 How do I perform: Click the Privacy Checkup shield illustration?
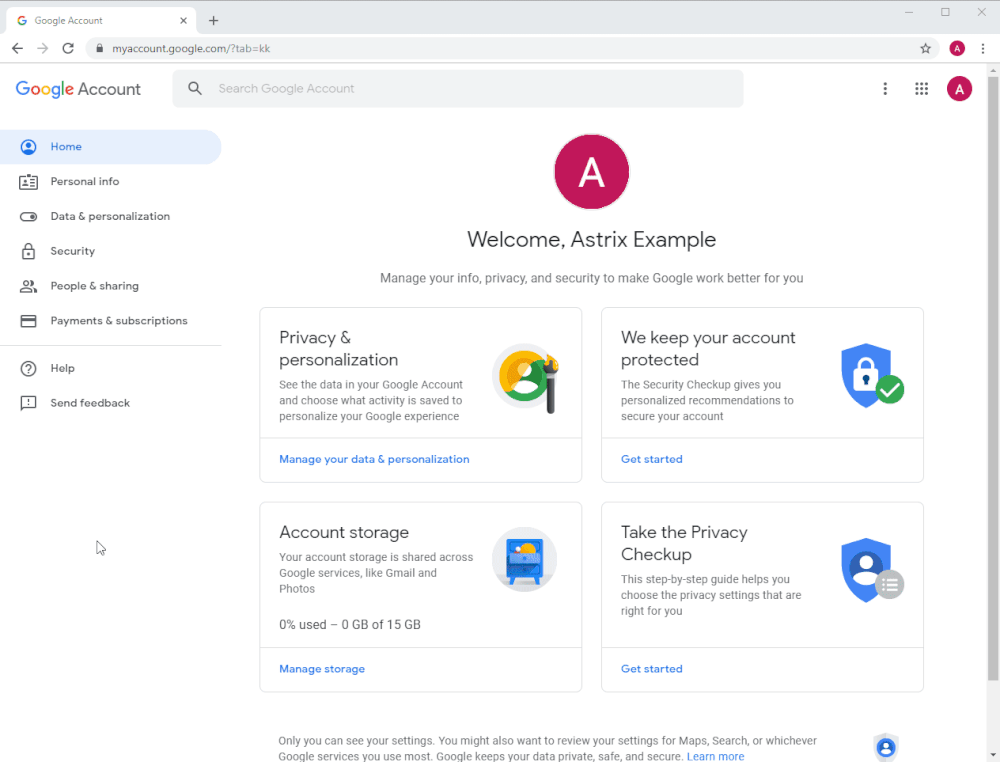[x=872, y=569]
